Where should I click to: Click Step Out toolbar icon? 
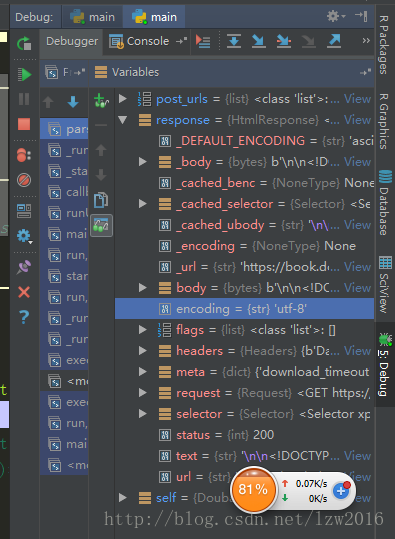coord(334,41)
